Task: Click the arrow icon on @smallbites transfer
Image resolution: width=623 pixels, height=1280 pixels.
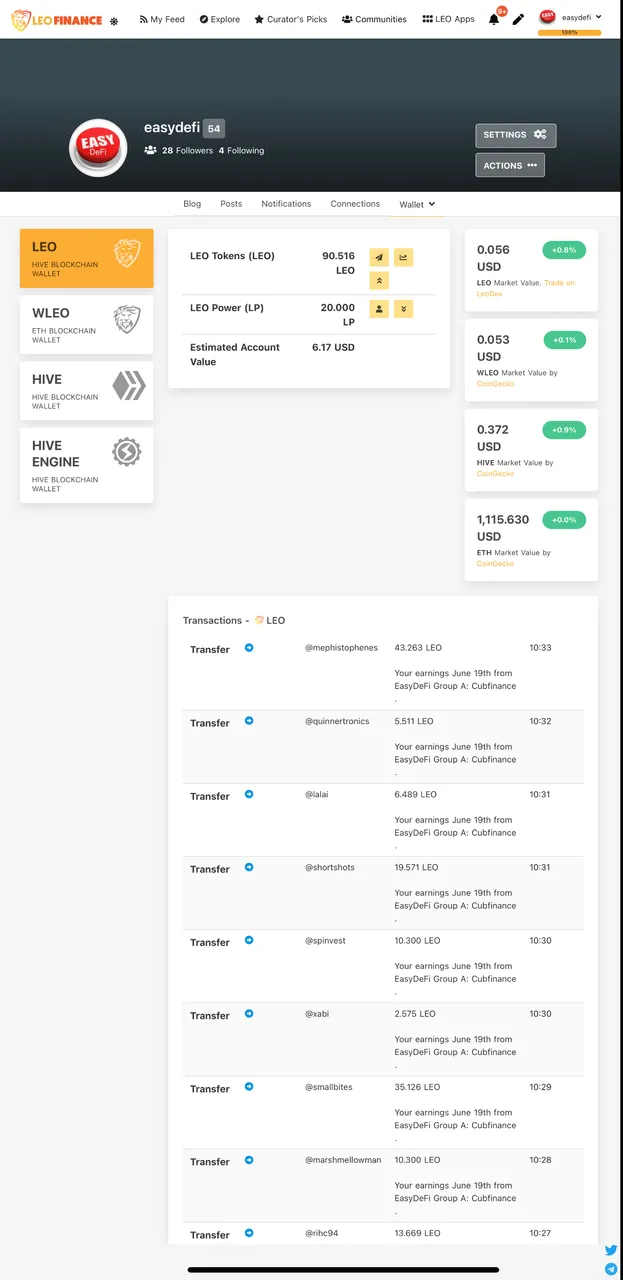Action: pyautogui.click(x=249, y=1087)
